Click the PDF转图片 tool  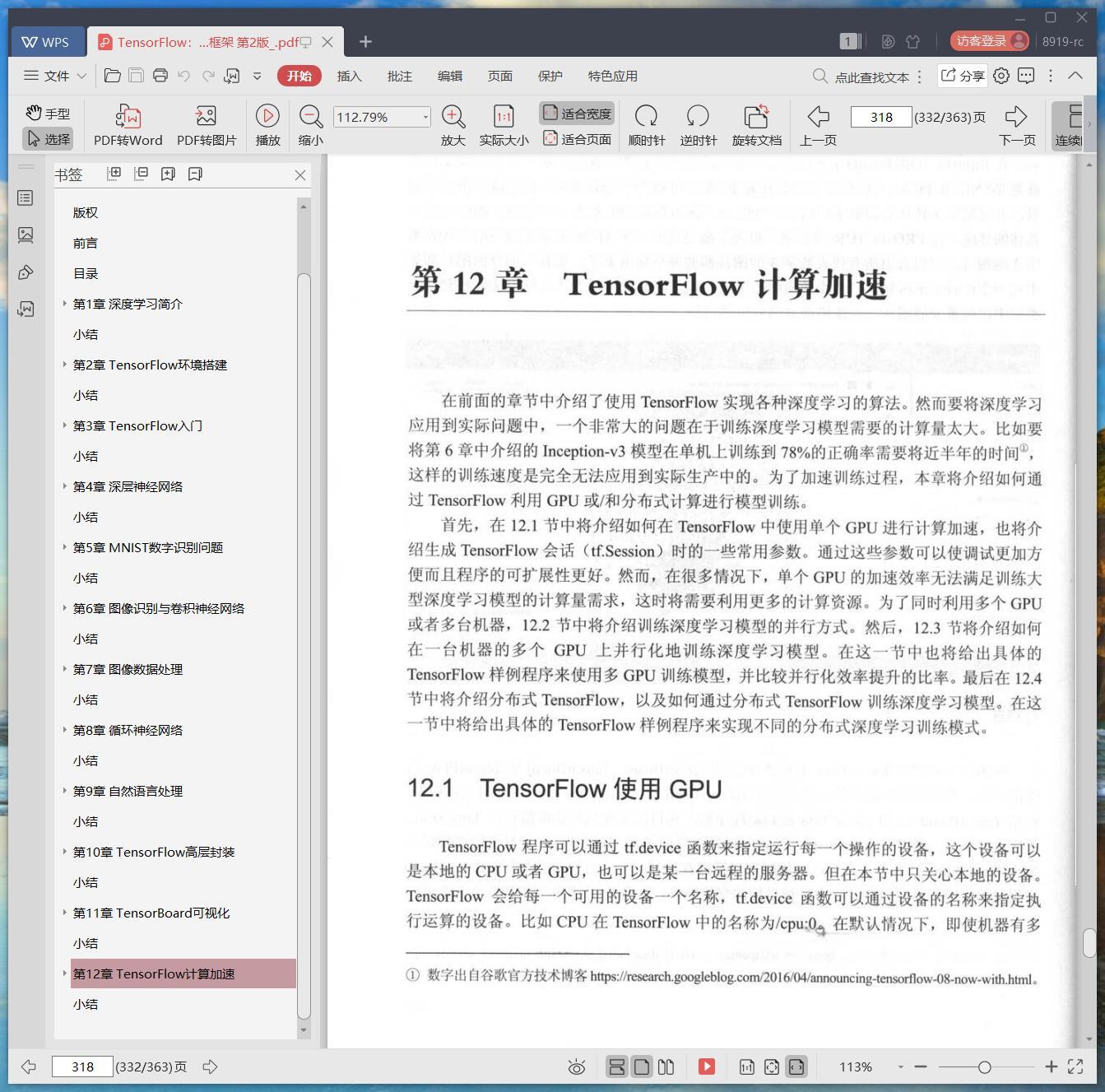(x=207, y=125)
